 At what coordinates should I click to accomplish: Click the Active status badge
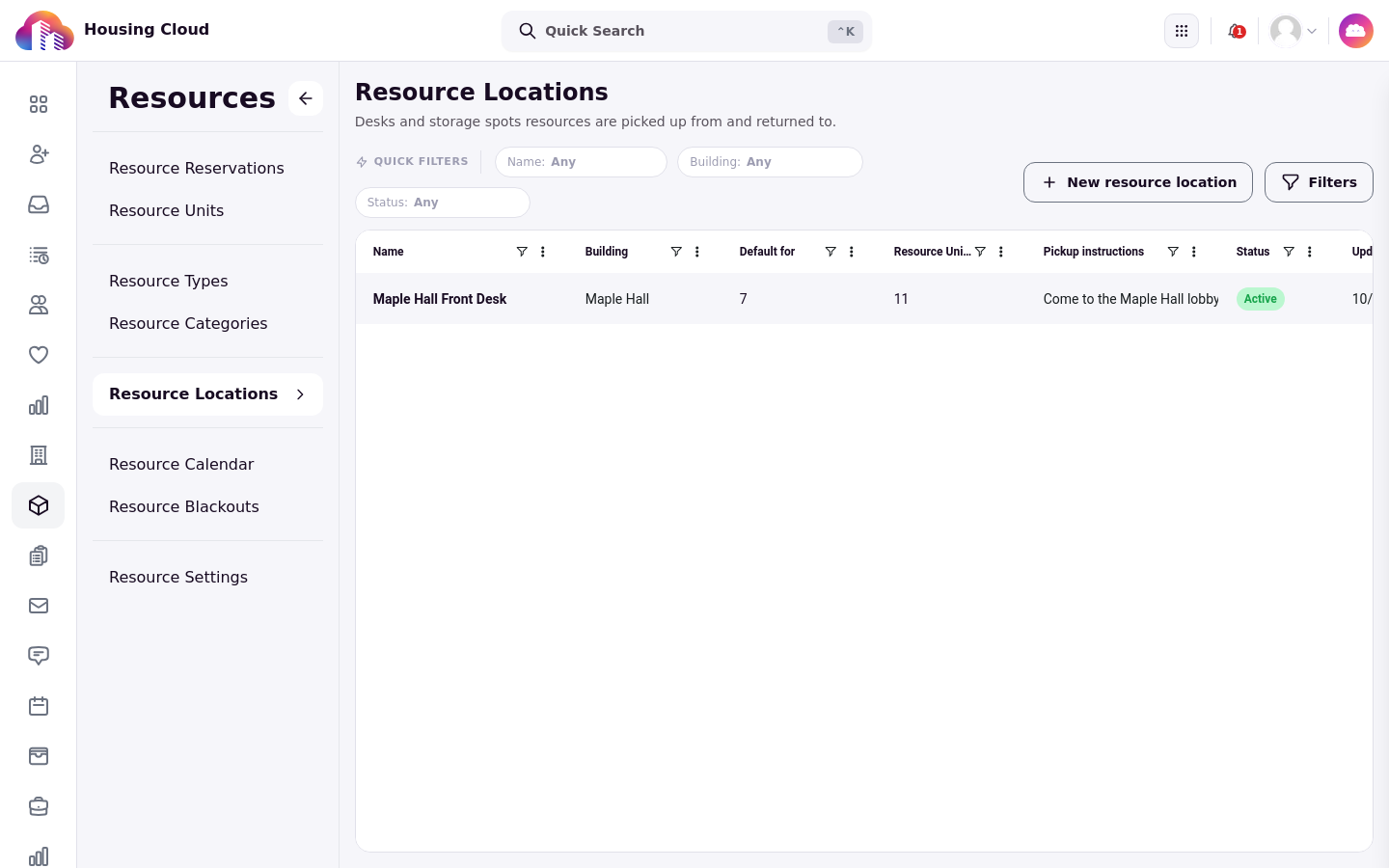click(1261, 299)
